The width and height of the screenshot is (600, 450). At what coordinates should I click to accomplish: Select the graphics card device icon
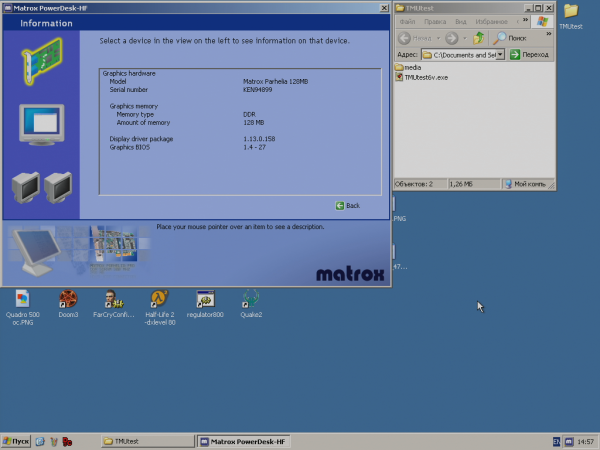[x=42, y=61]
